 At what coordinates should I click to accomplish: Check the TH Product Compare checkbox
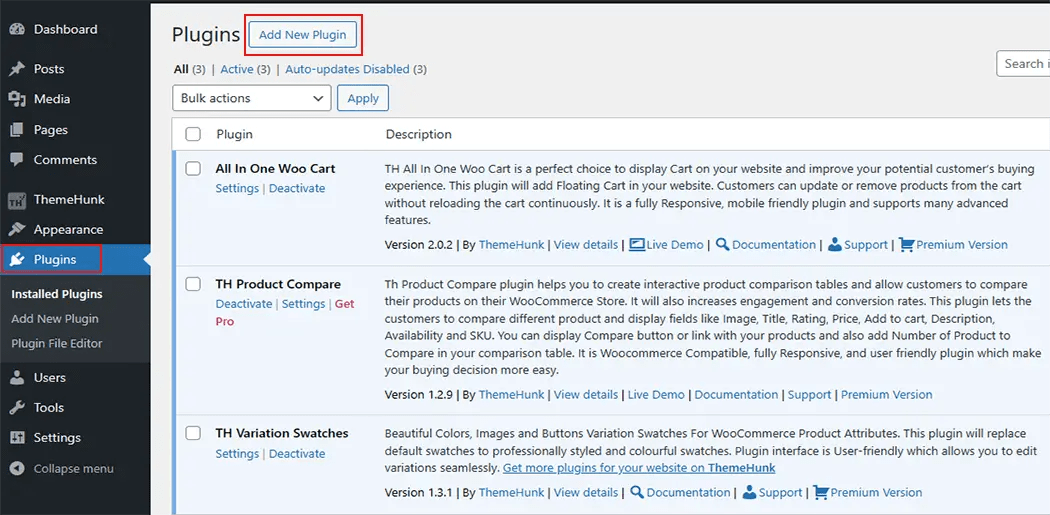(x=193, y=284)
